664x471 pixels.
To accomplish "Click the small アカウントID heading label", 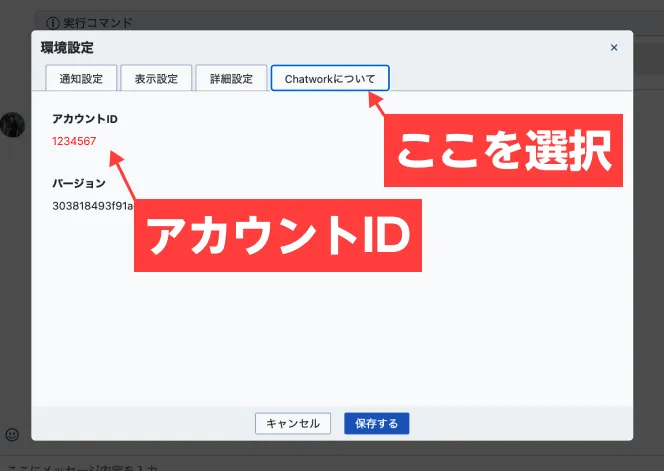I will pos(85,120).
